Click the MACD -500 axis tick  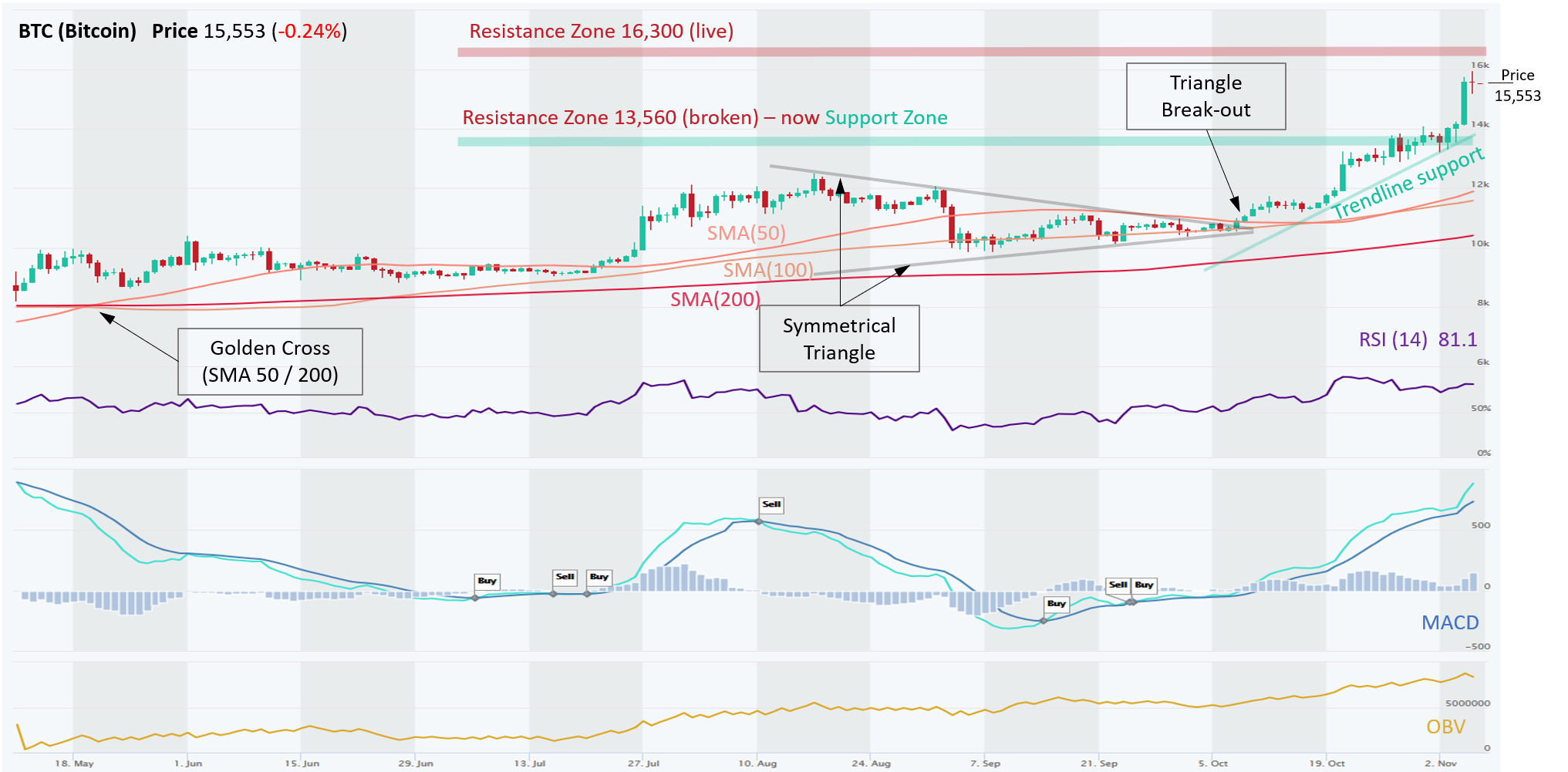click(x=1478, y=646)
